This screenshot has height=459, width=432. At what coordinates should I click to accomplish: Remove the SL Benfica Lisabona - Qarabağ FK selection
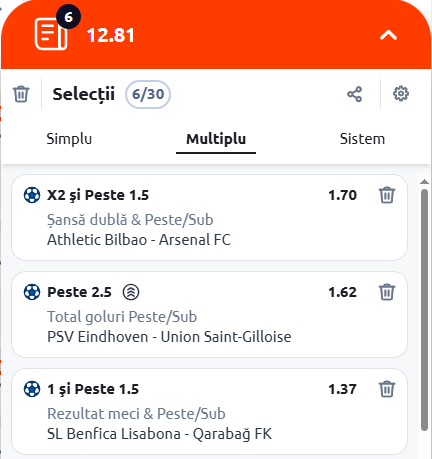[x=387, y=389]
